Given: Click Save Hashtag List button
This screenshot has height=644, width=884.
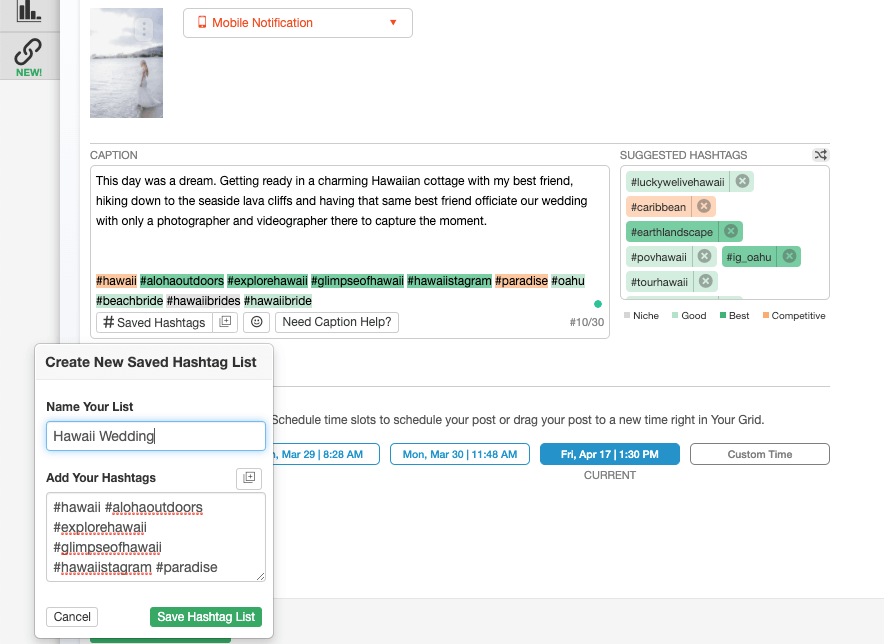Looking at the screenshot, I should (x=206, y=617).
